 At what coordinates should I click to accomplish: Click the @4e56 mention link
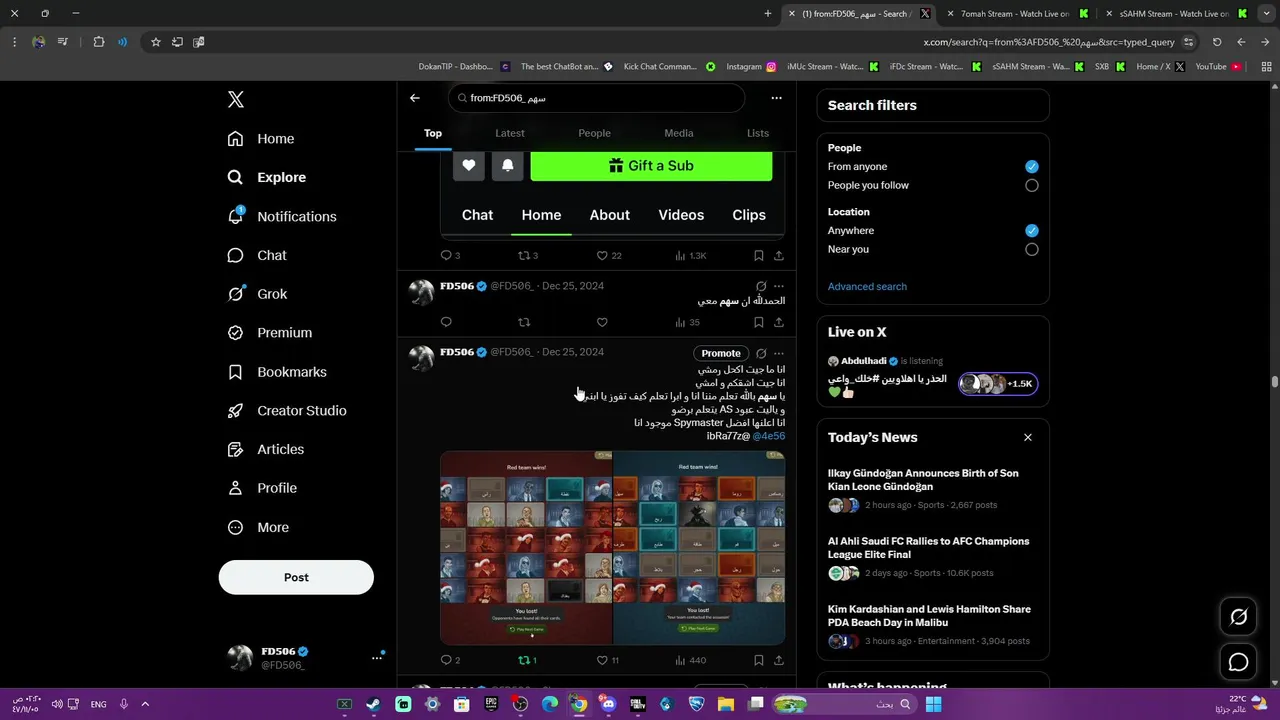click(x=769, y=436)
